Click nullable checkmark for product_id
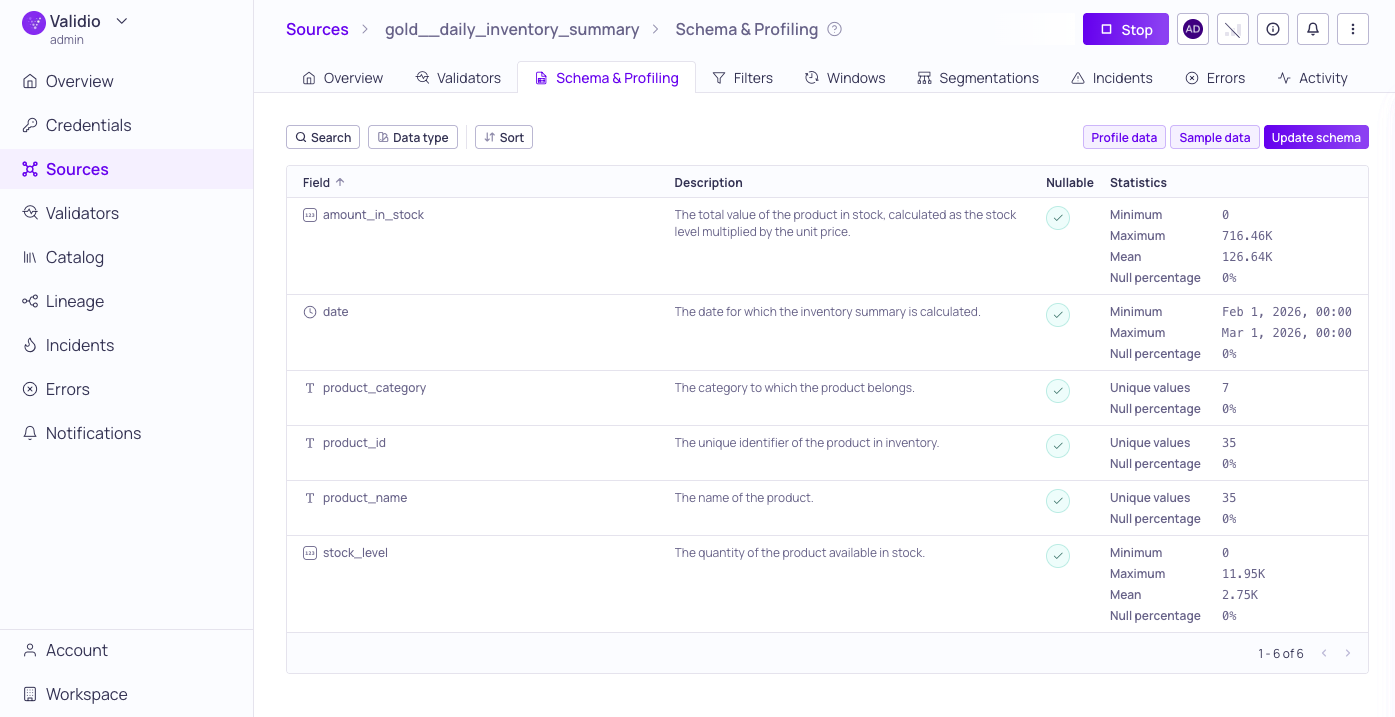 (1058, 446)
